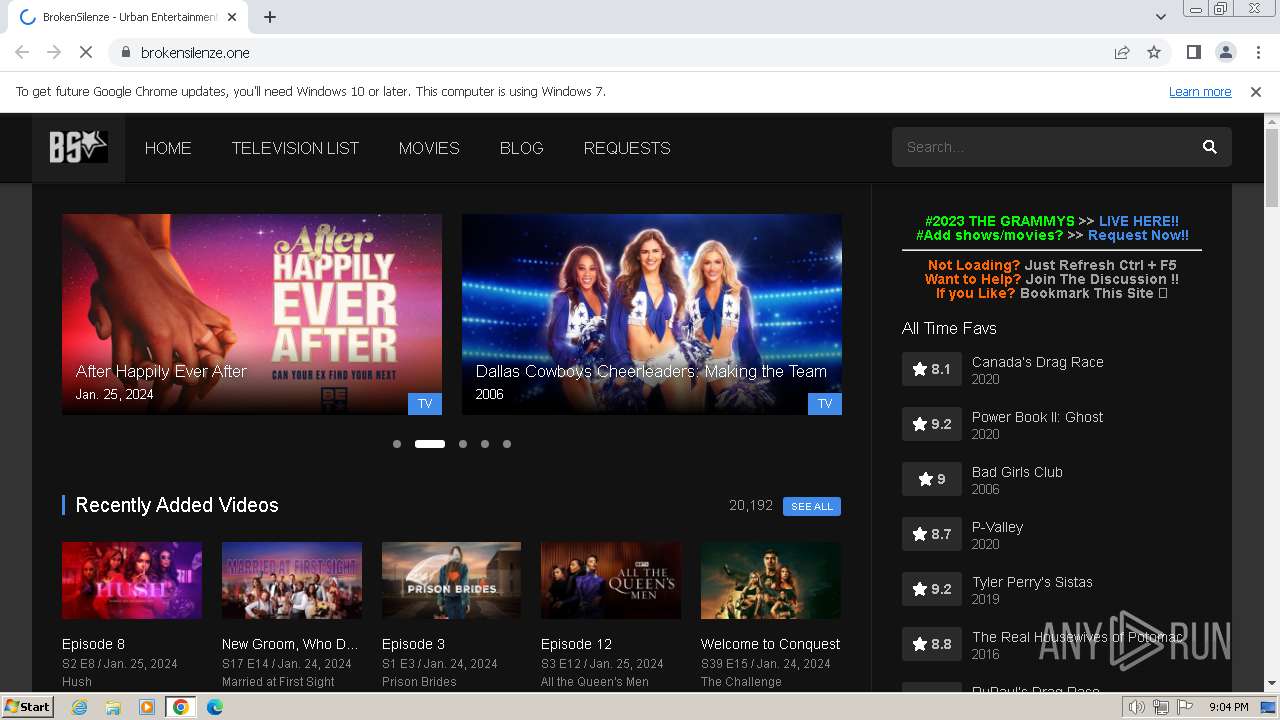Open REQUESTS nav item
Viewport: 1280px width, 720px height.
pyautogui.click(x=627, y=148)
